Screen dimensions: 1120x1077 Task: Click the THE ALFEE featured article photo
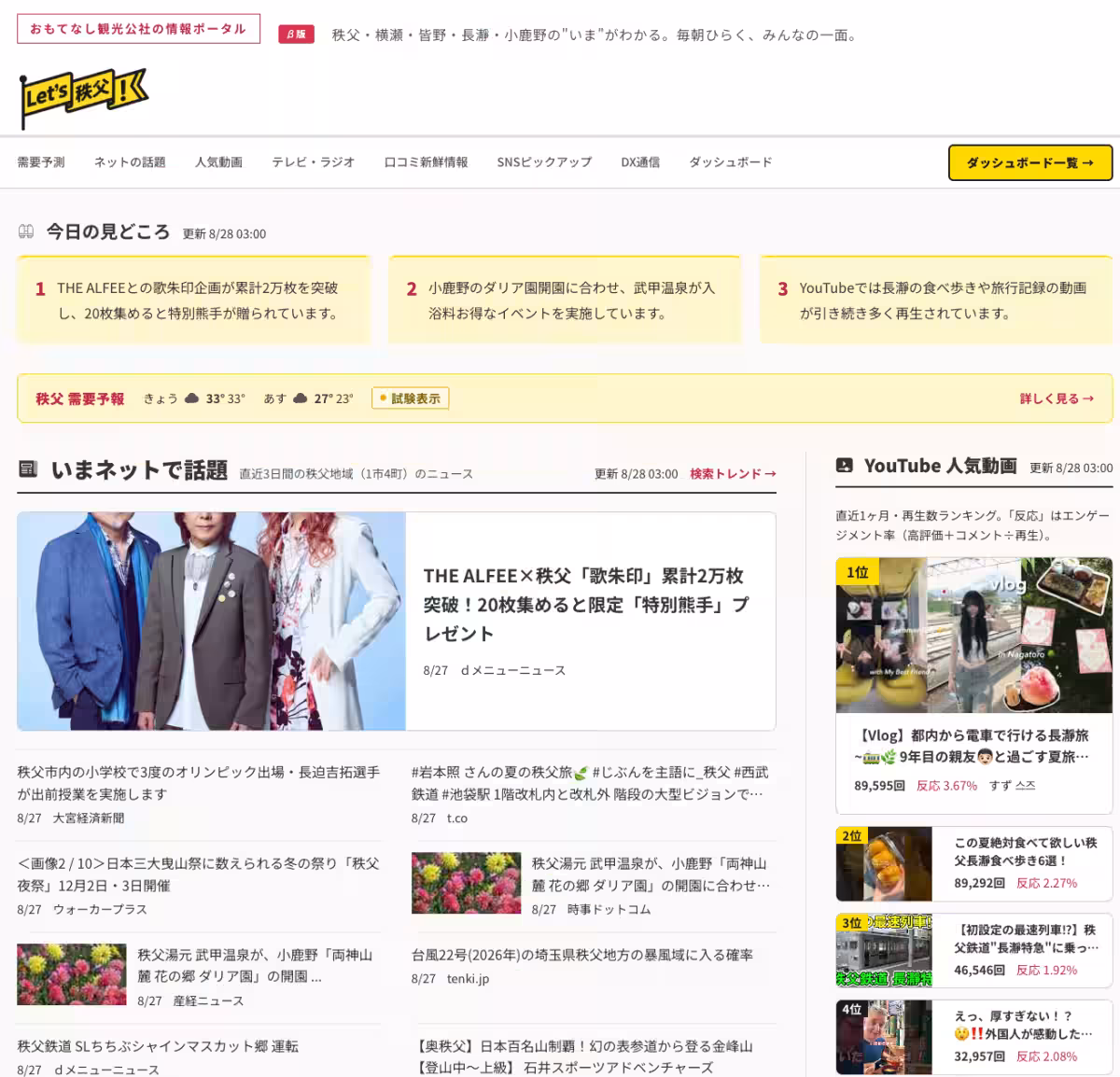[212, 621]
